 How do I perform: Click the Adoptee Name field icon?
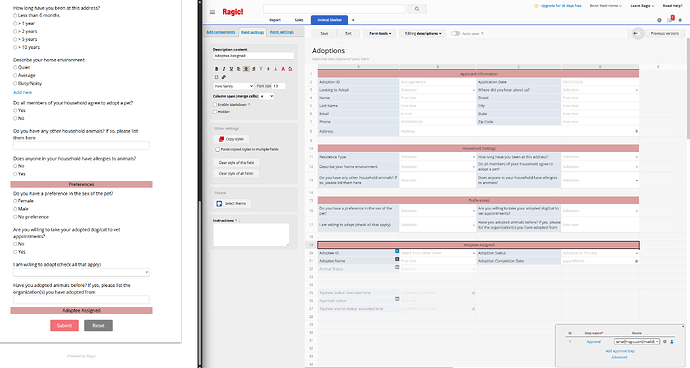pyautogui.click(x=397, y=259)
